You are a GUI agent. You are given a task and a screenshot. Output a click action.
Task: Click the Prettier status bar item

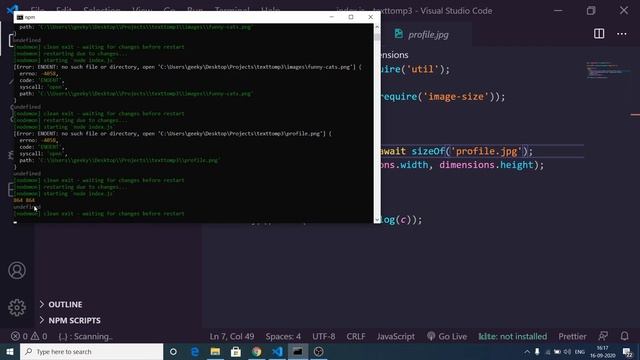click(x=572, y=336)
